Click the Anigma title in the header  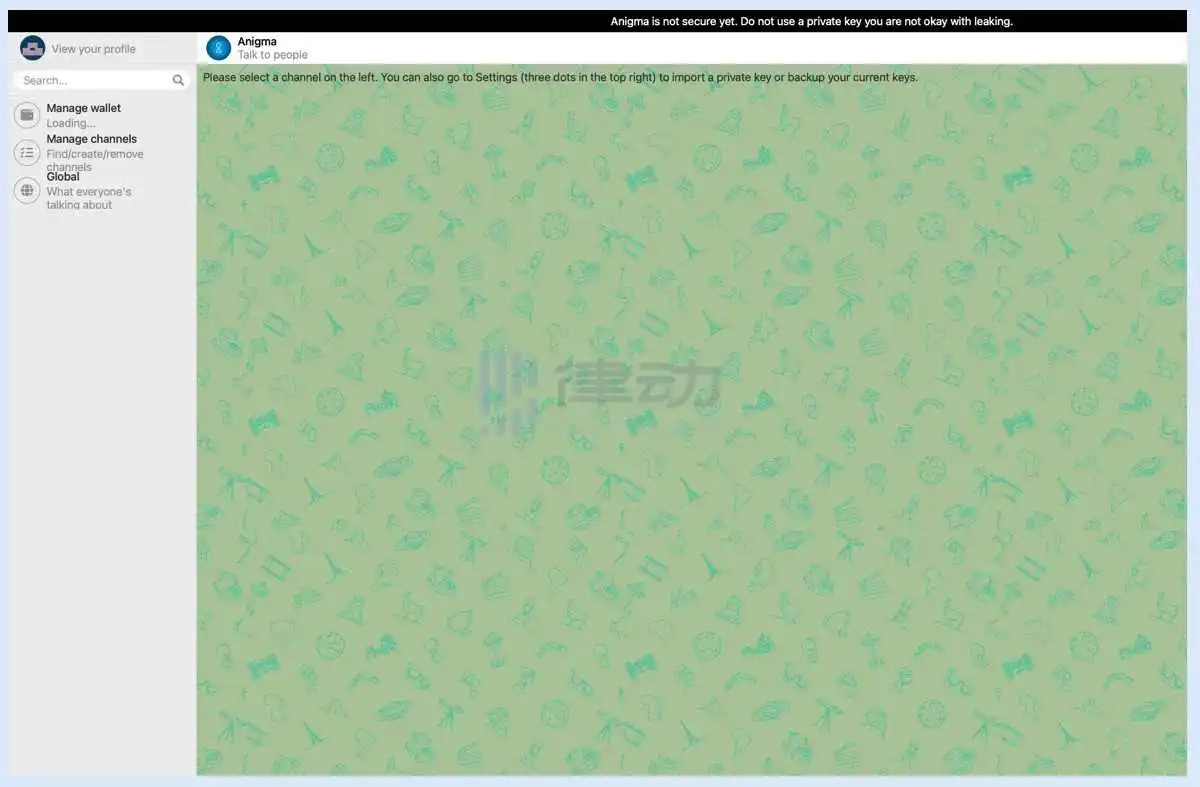pos(257,42)
